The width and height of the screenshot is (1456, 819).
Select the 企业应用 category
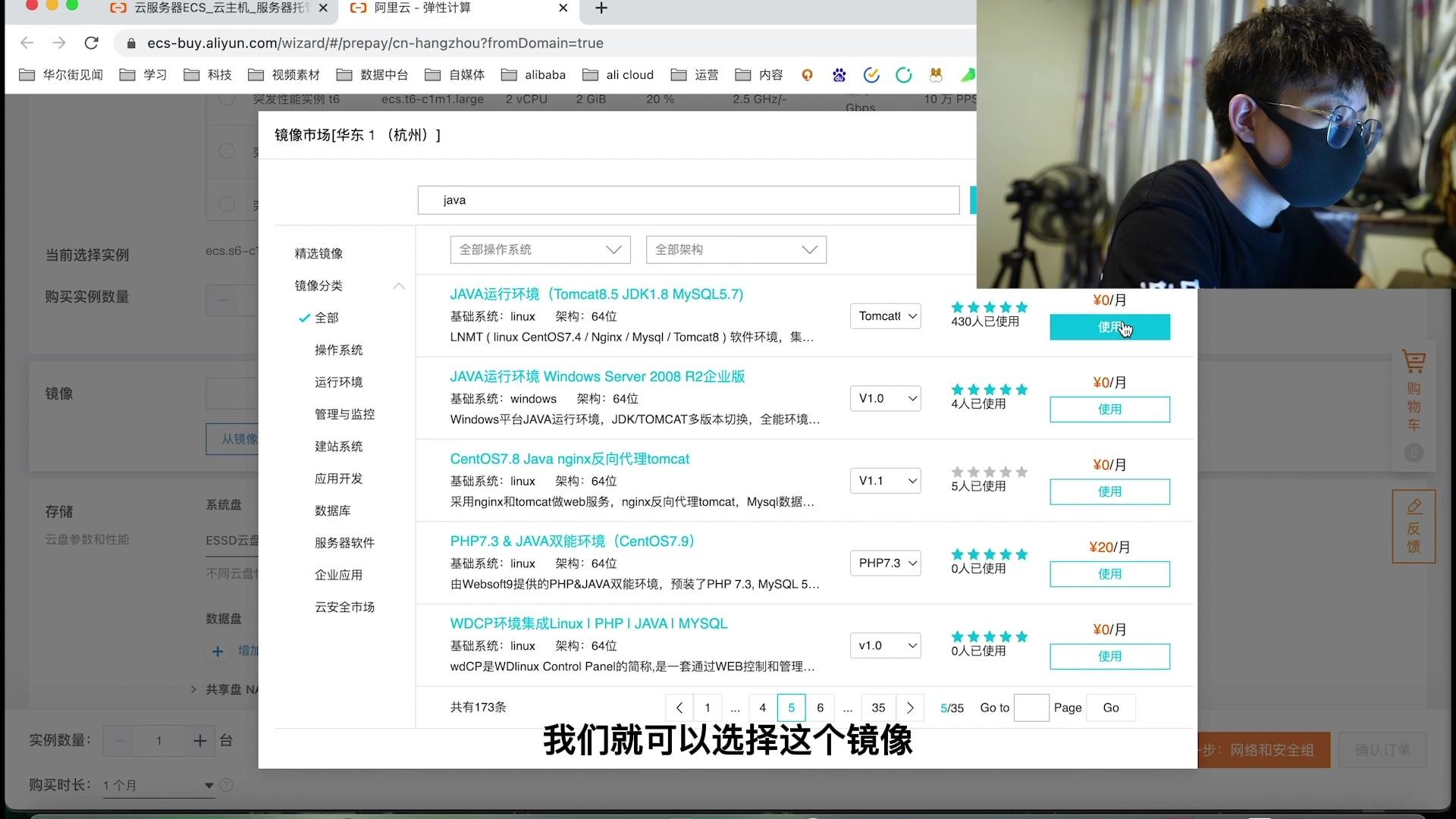coord(338,575)
